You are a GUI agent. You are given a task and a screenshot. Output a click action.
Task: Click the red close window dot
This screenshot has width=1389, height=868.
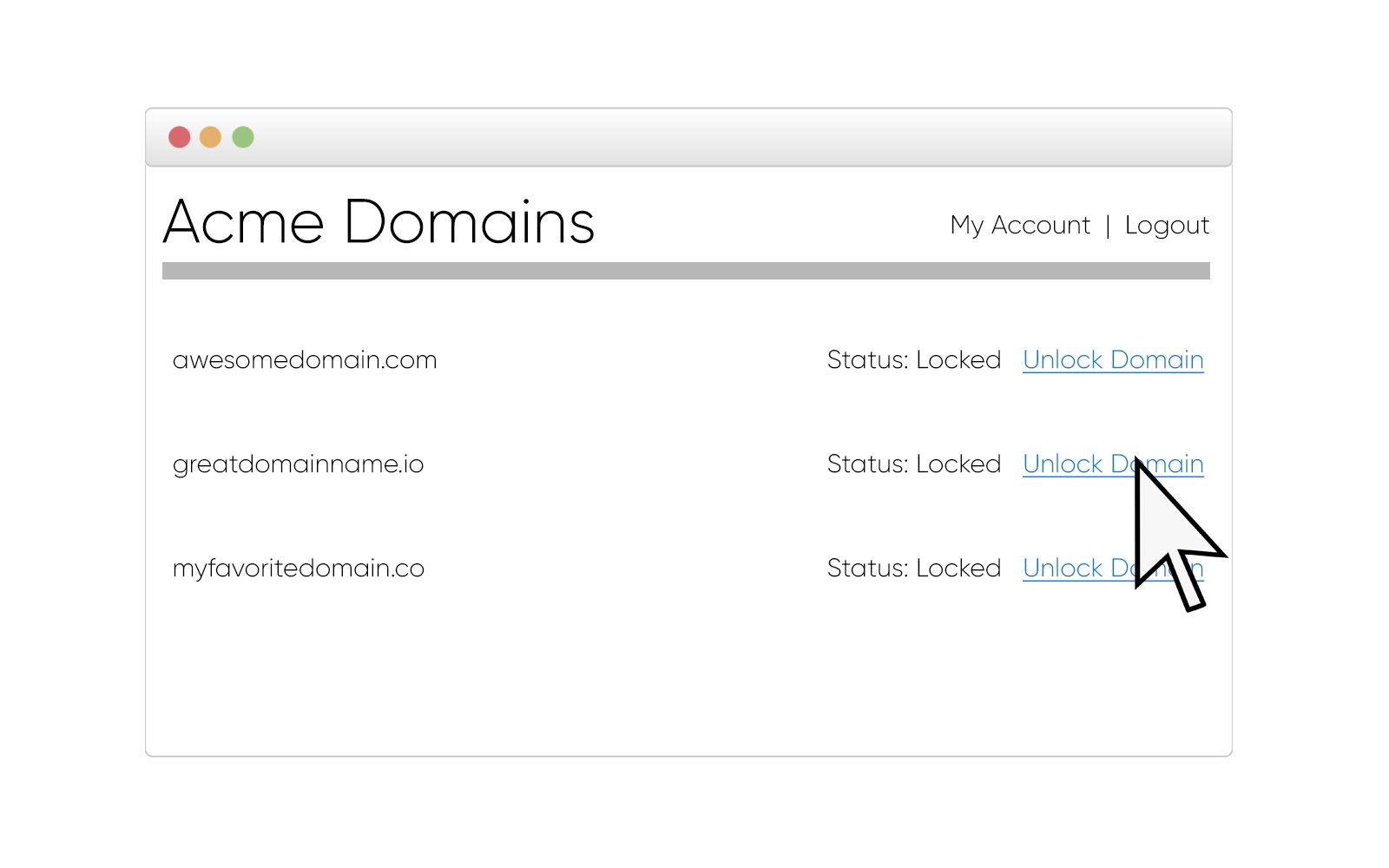(x=180, y=137)
